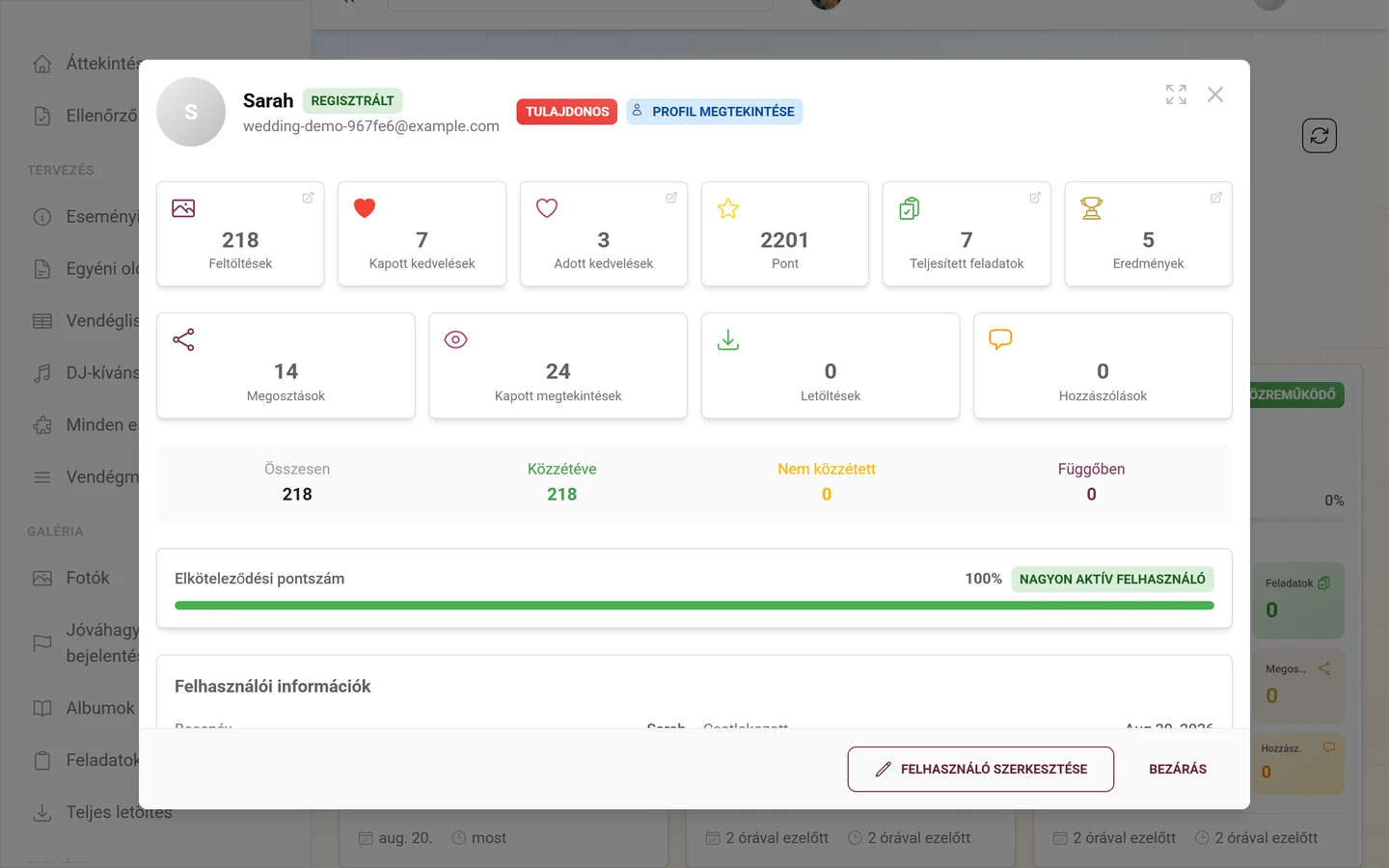
Task: Click the speech bubble Hozzászólások icon
Action: 1000,339
